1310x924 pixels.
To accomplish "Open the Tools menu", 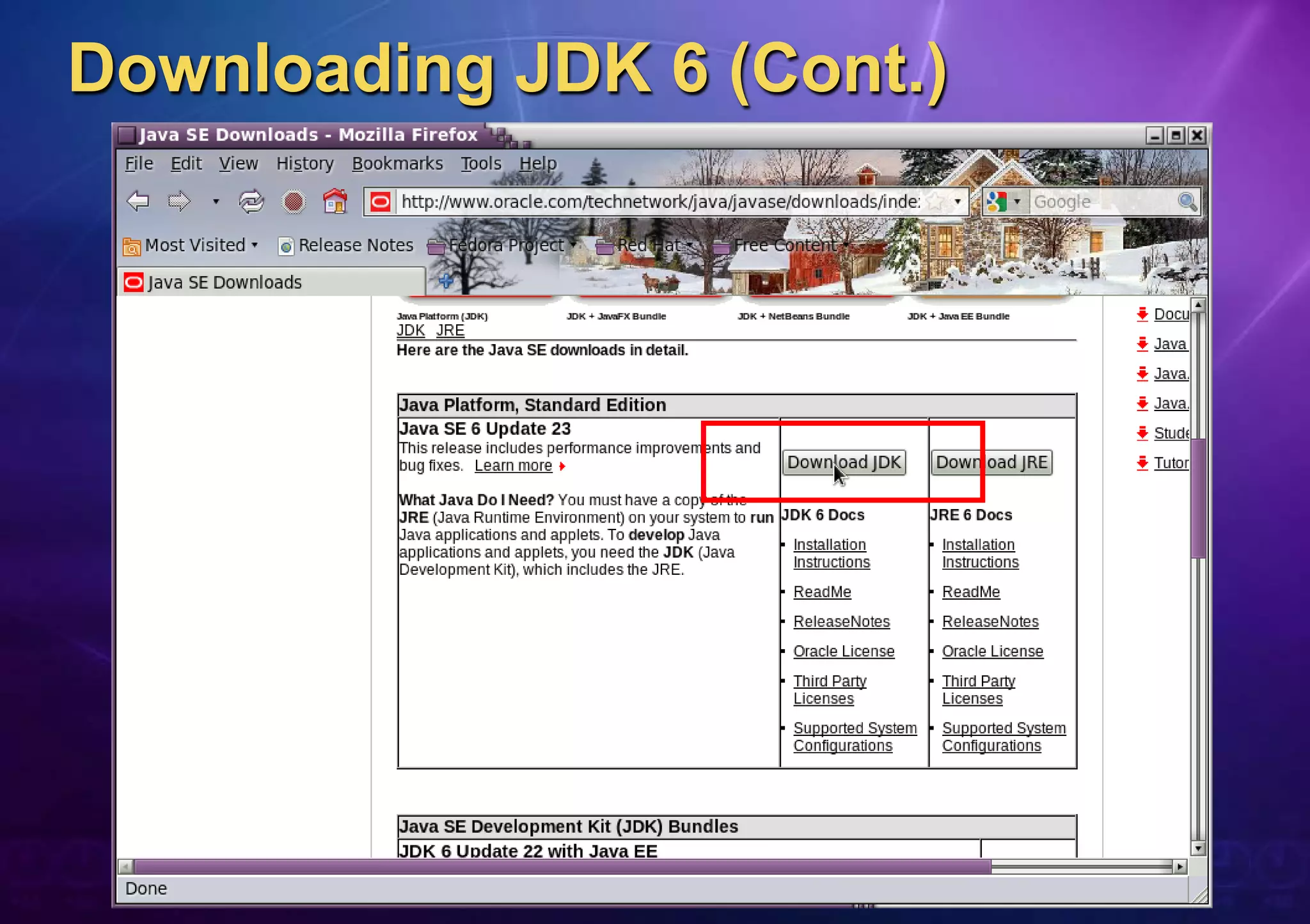I will [x=481, y=164].
